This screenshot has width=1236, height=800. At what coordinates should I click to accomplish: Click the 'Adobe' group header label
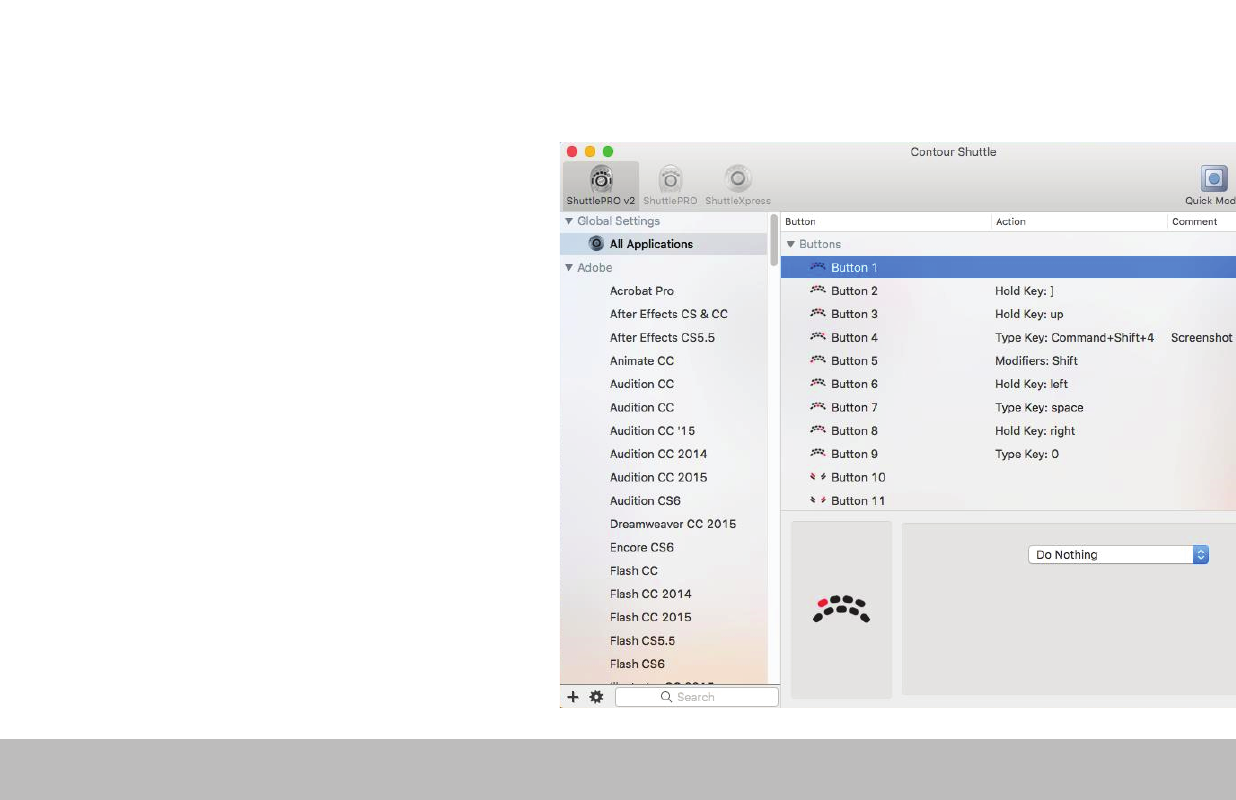[x=595, y=268]
